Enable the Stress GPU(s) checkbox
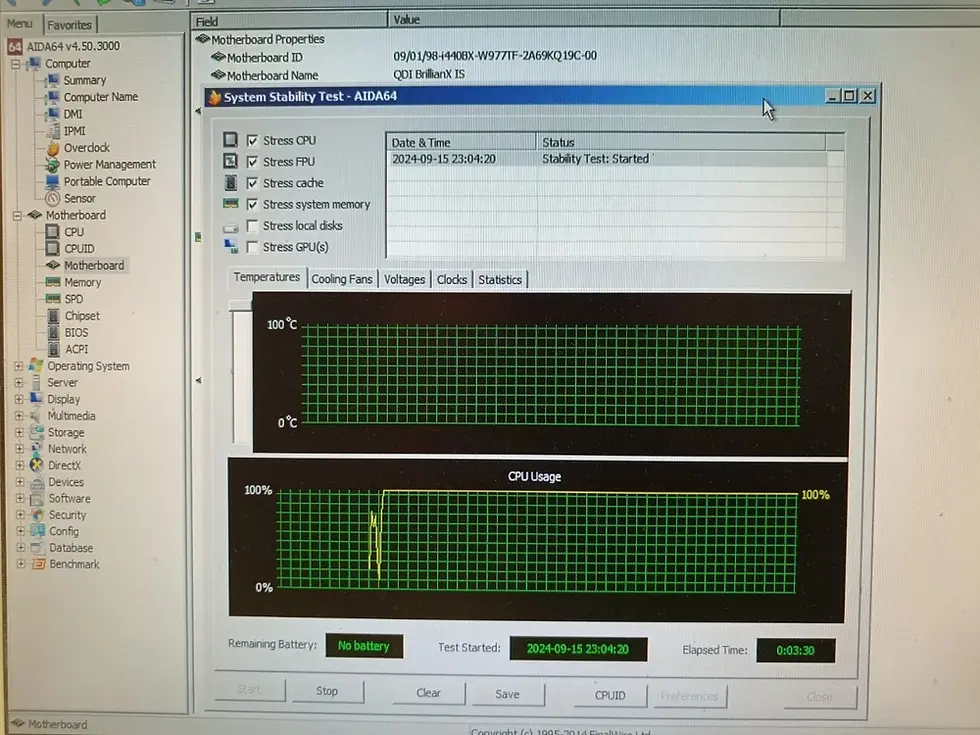Viewport: 980px width, 735px height. tap(252, 247)
